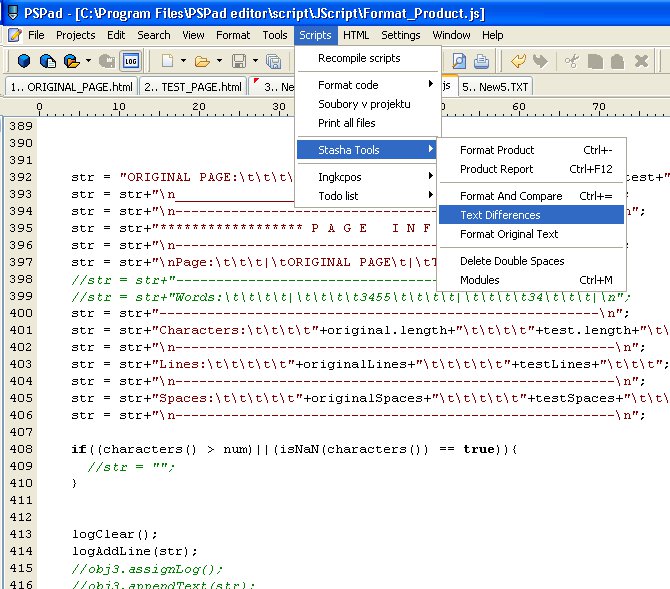Click logClear(); on line 413
Image resolution: width=670 pixels, height=589 pixels.
pos(115,534)
